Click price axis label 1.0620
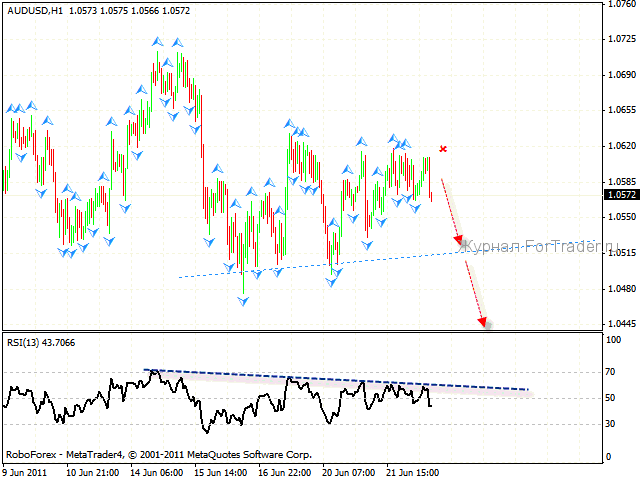Image resolution: width=640 pixels, height=480 pixels. click(622, 146)
